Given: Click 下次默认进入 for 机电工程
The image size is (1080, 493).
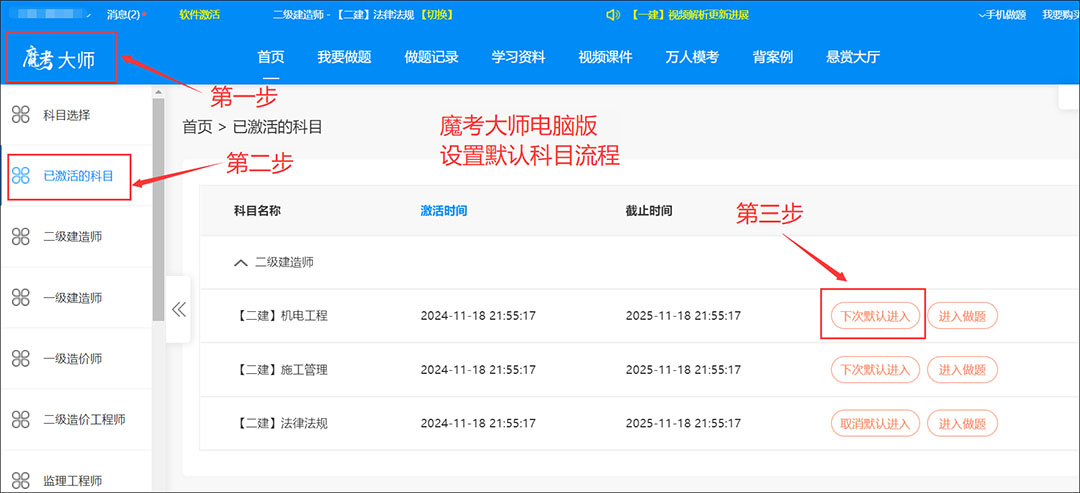Looking at the screenshot, I should (x=875, y=316).
